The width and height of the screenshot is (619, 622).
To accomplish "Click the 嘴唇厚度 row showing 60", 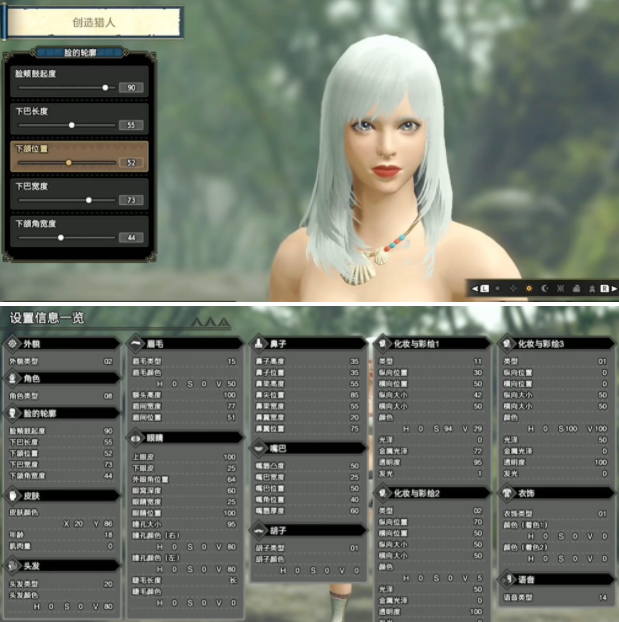I will pos(307,511).
